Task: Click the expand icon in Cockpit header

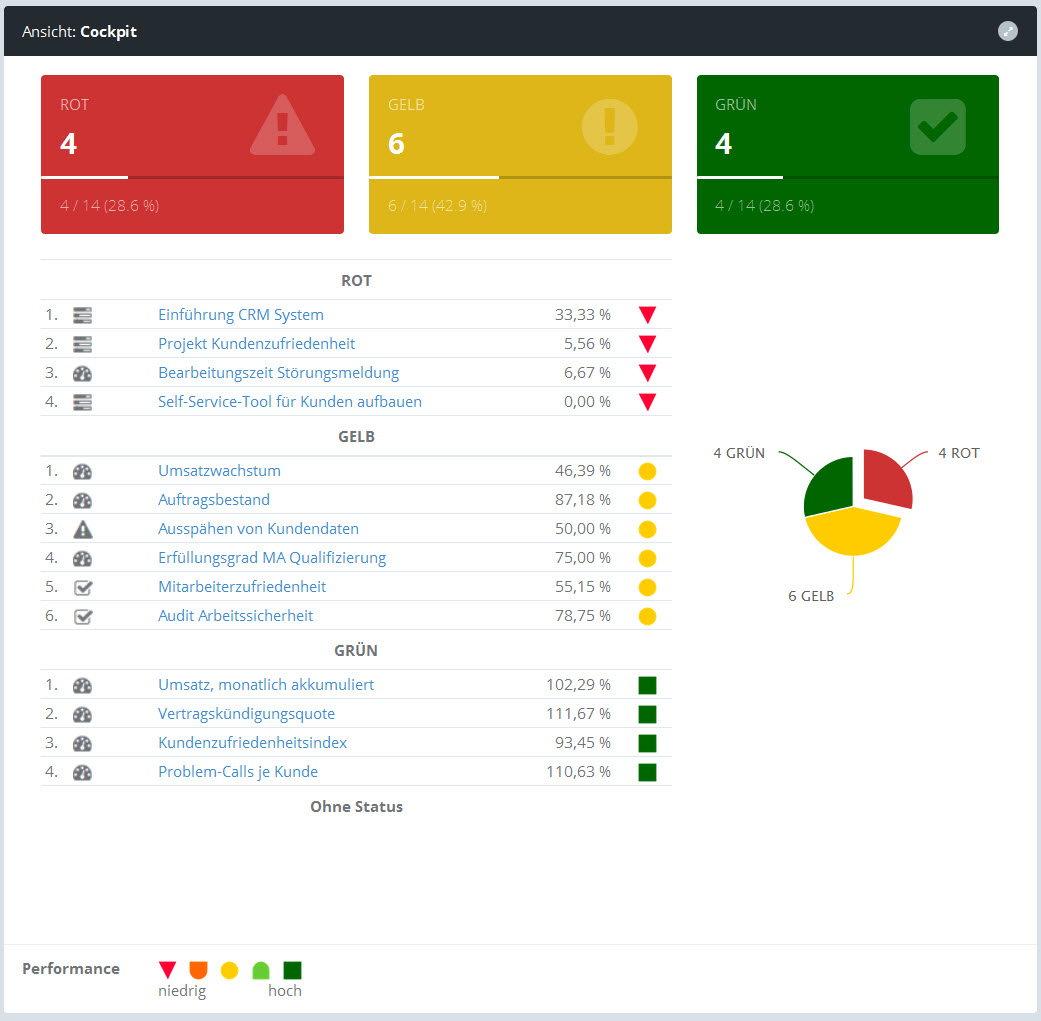Action: [x=1008, y=31]
